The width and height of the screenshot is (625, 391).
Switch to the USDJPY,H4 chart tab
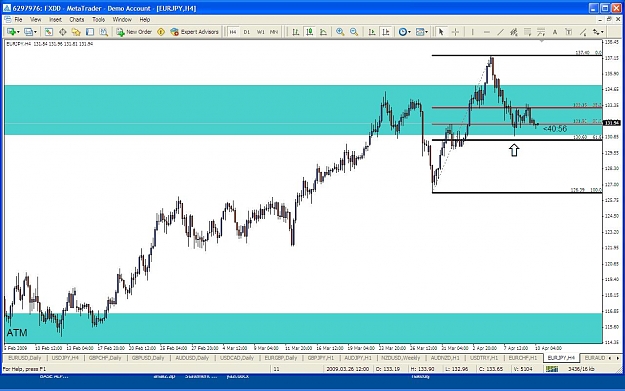pyautogui.click(x=65, y=358)
